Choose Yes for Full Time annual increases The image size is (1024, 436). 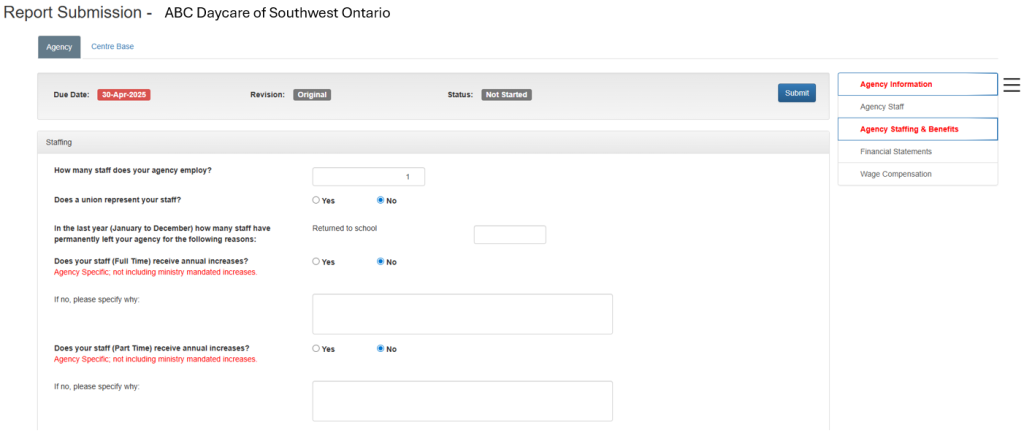[x=316, y=262]
